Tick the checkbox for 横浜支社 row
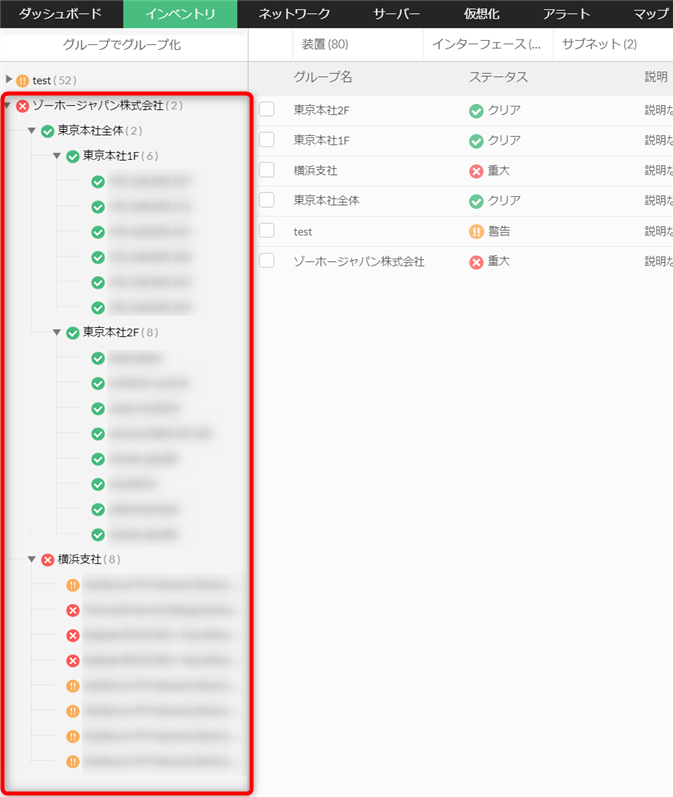 [x=267, y=170]
